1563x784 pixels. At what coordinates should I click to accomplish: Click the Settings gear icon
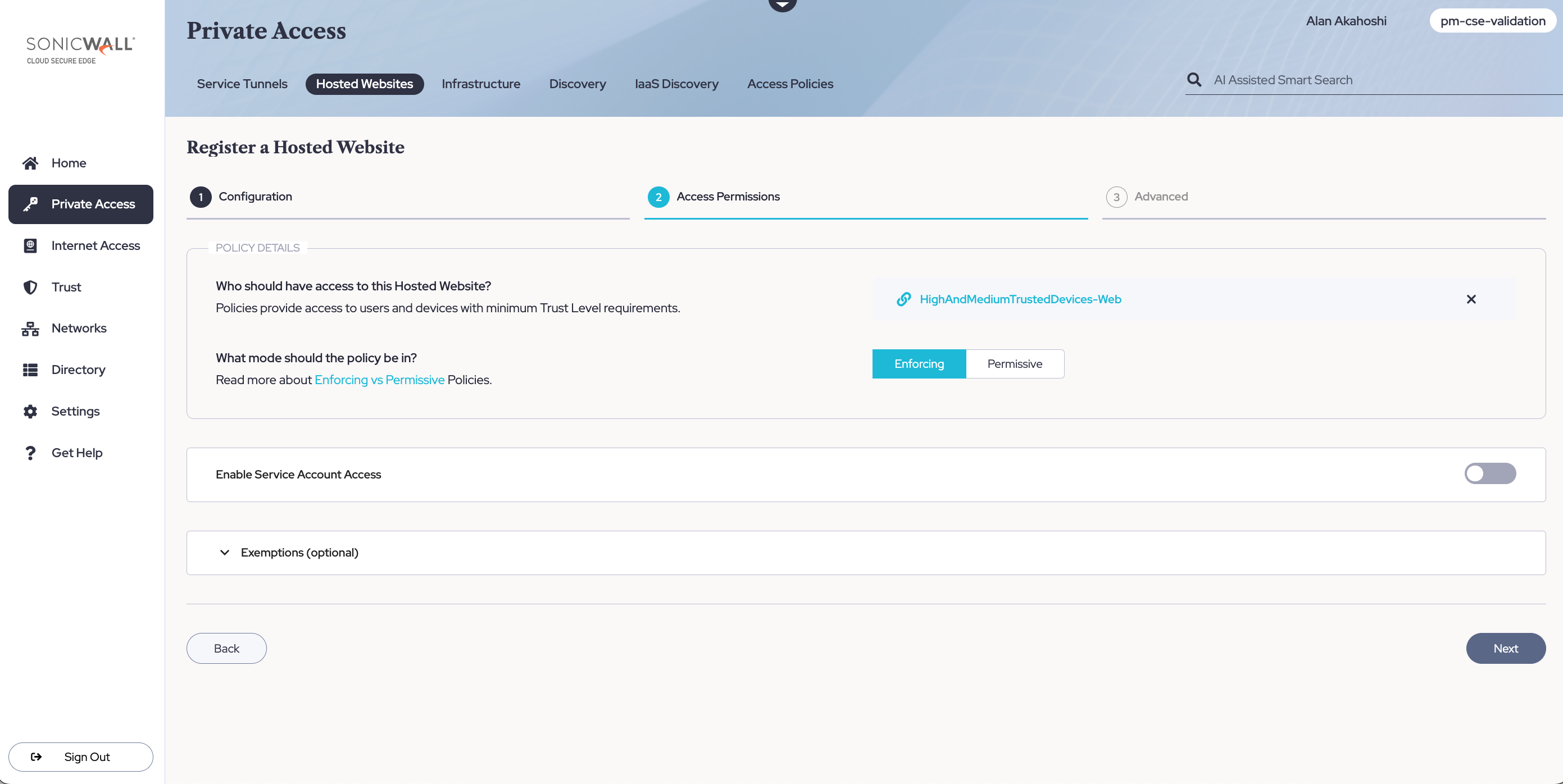30,412
